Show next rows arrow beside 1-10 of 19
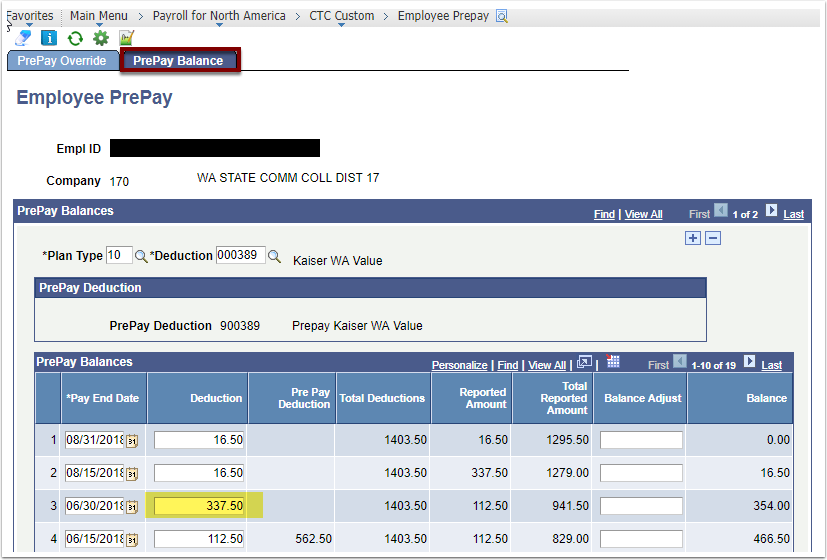Viewport: 827px width, 560px height. 749,361
